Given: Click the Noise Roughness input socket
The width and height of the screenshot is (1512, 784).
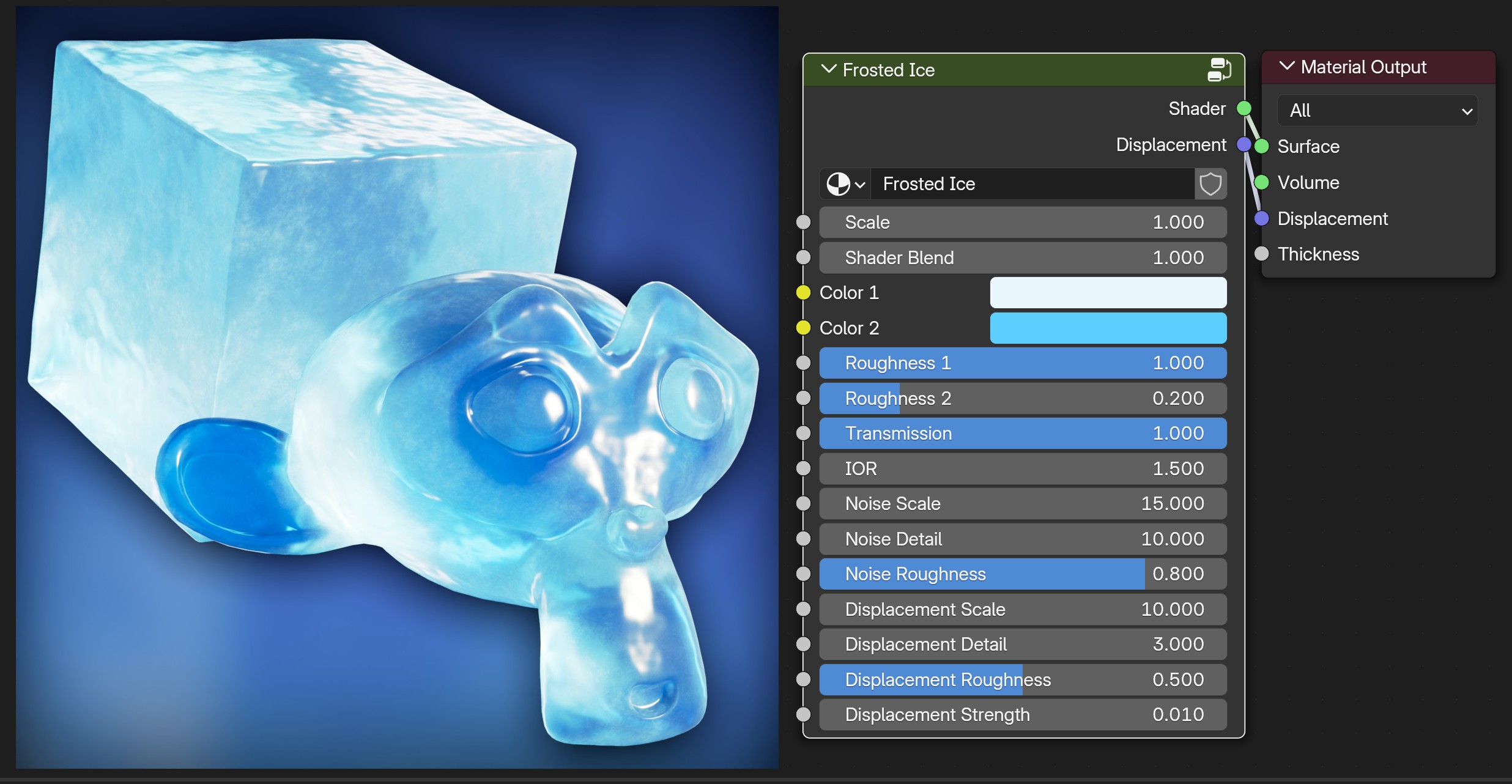Looking at the screenshot, I should (x=803, y=574).
